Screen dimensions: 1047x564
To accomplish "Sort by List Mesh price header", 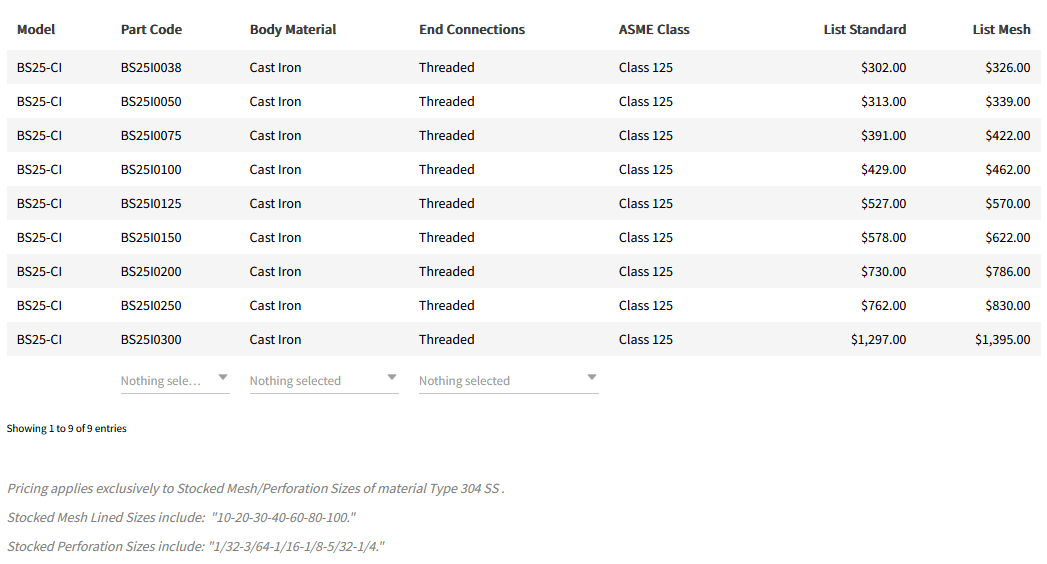I will click(x=1001, y=30).
